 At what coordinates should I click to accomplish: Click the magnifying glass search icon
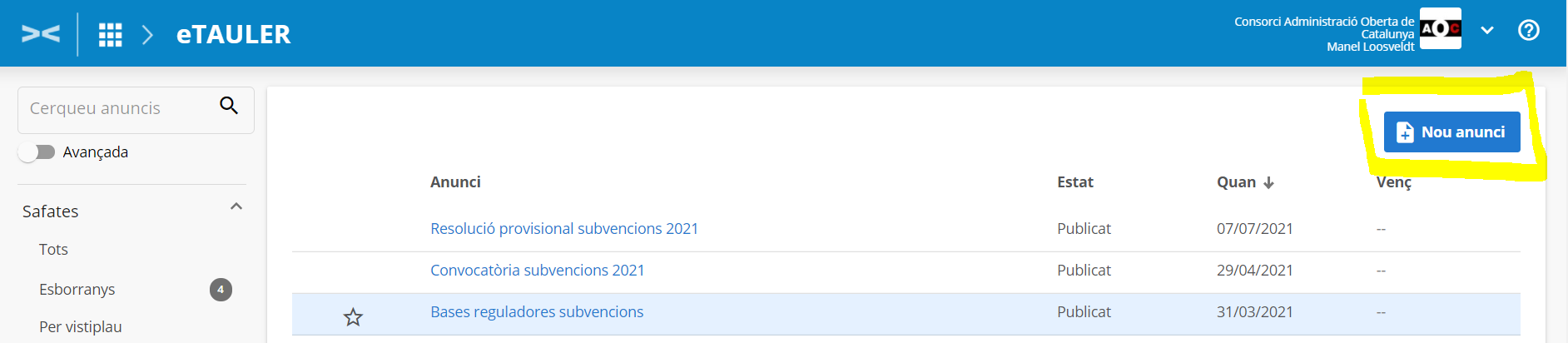pyautogui.click(x=229, y=106)
